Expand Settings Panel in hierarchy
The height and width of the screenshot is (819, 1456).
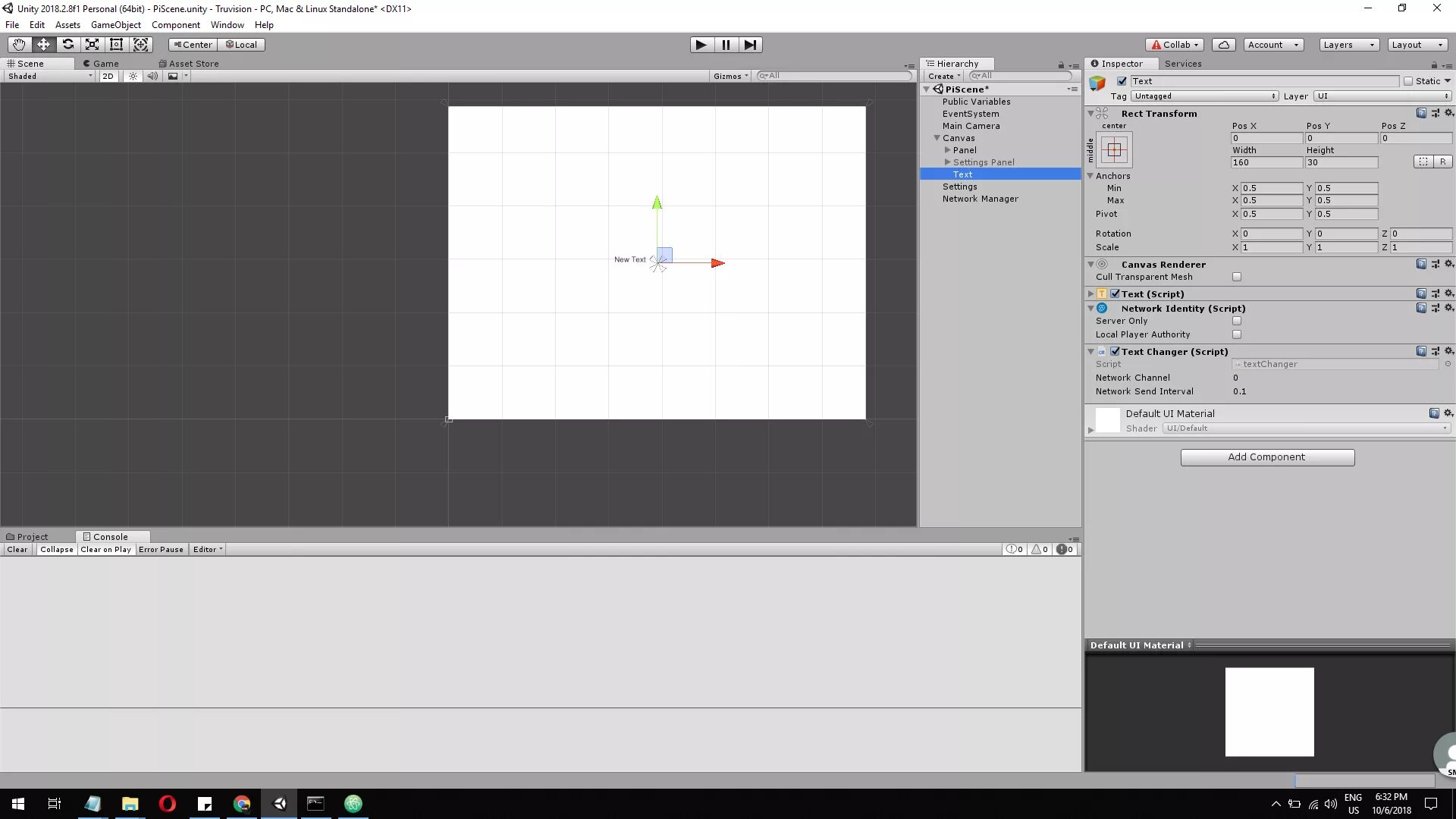947,162
